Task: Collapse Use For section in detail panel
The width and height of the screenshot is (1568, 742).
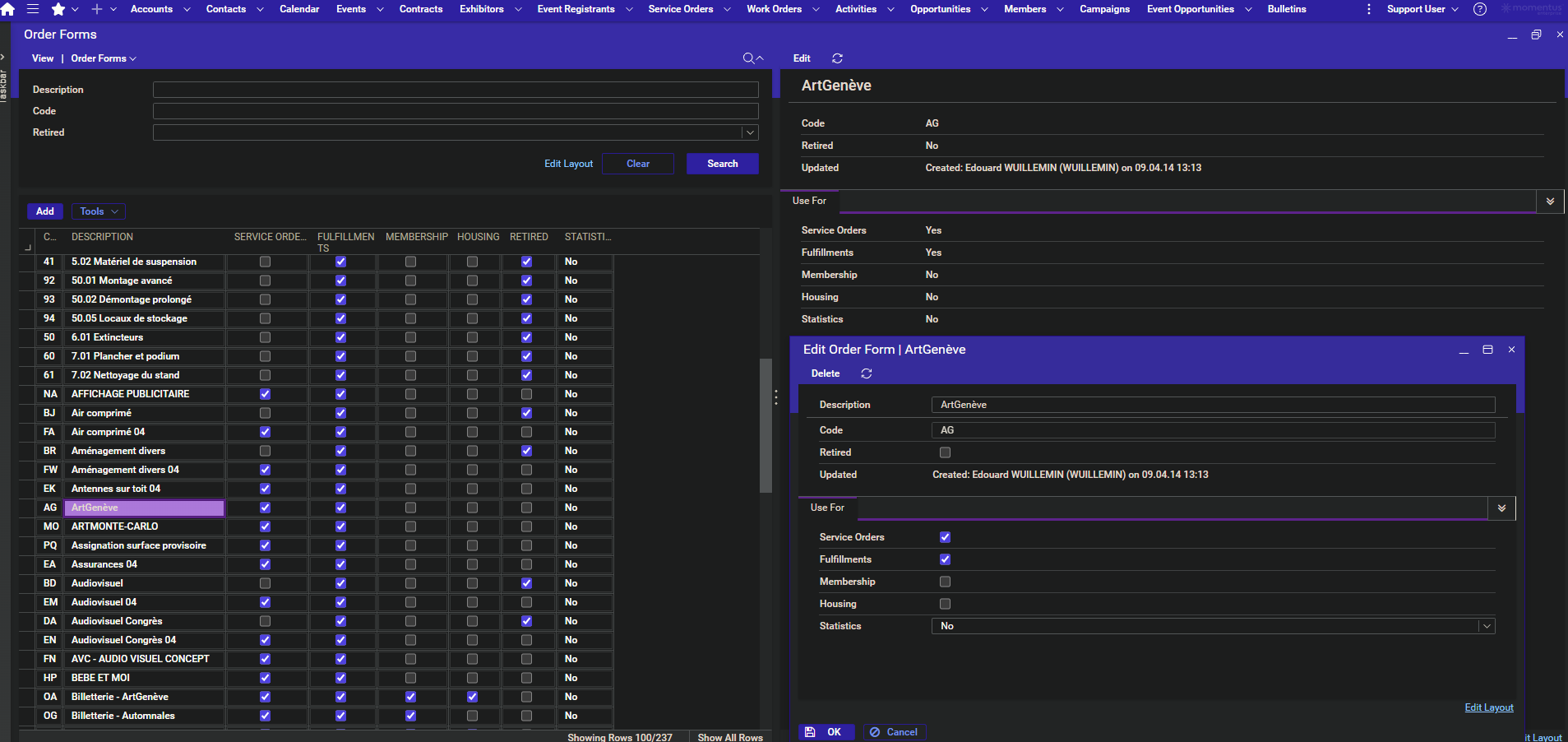Action: [x=1550, y=202]
